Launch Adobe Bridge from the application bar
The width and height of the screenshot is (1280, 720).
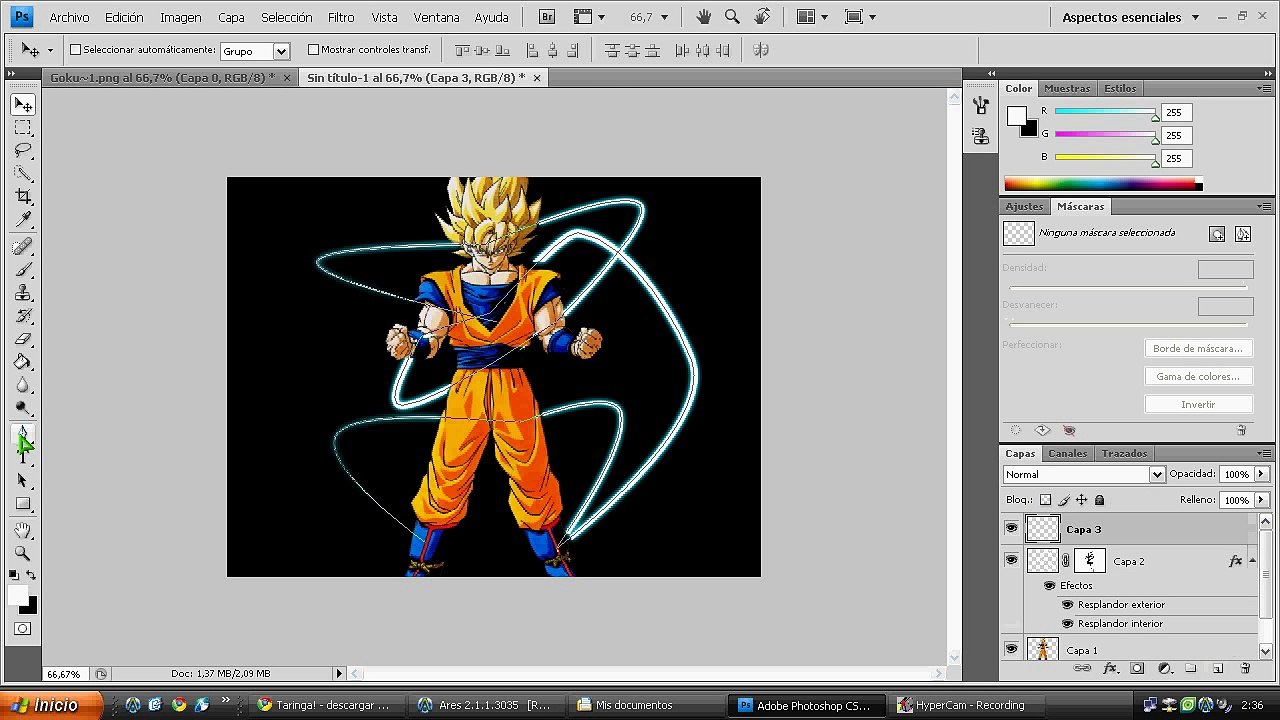click(x=547, y=17)
